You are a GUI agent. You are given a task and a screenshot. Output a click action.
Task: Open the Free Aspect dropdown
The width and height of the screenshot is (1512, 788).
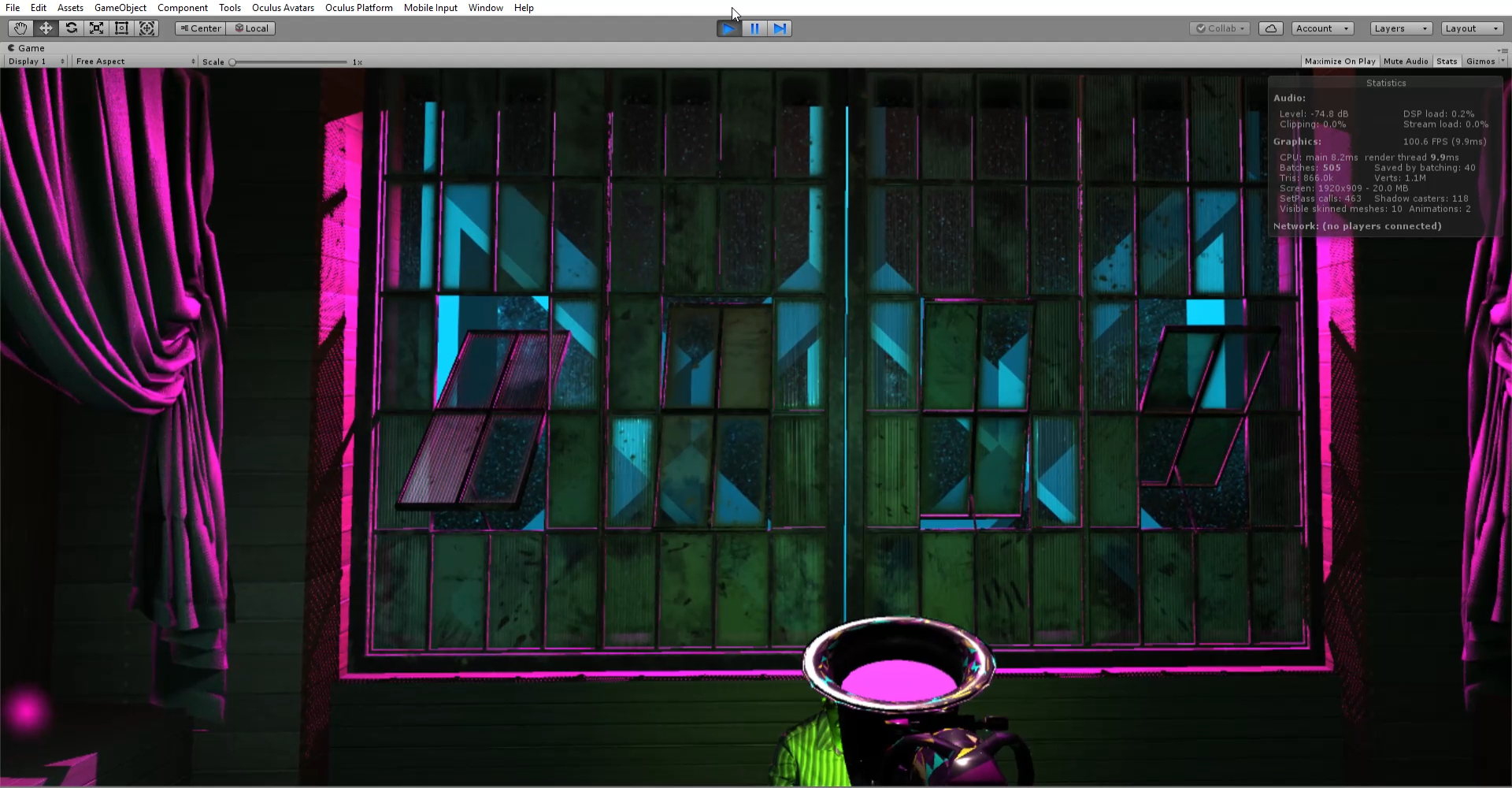point(135,61)
